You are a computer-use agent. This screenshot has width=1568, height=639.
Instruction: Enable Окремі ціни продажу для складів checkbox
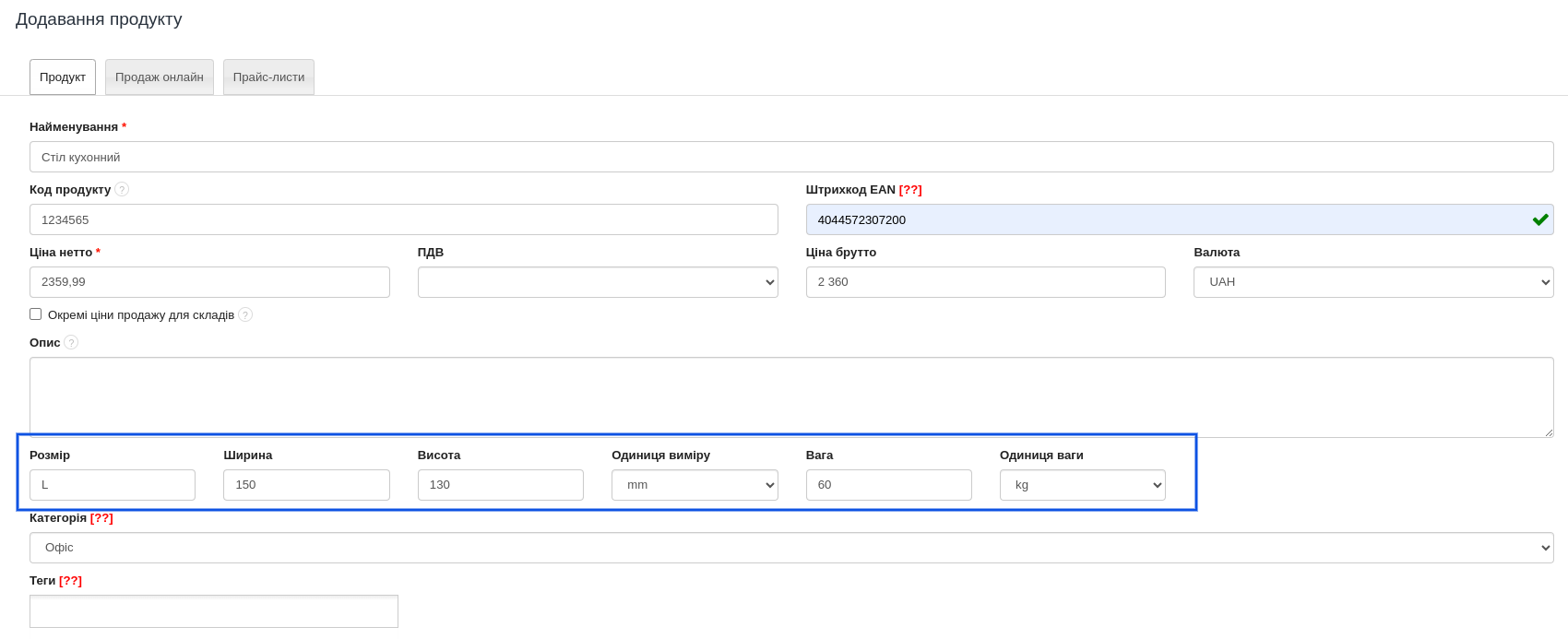pyautogui.click(x=36, y=314)
